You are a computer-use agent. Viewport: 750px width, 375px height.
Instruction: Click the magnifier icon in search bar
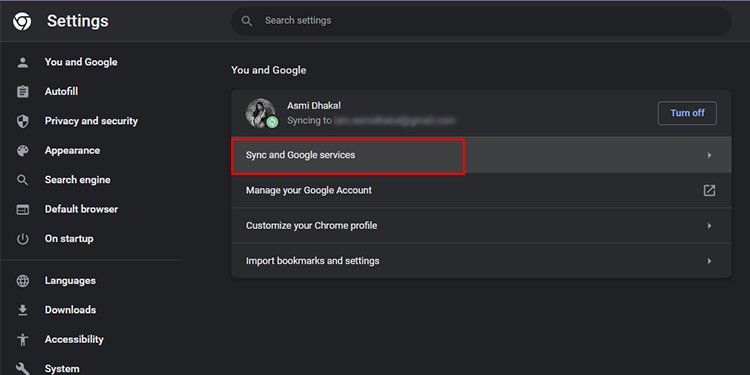tap(247, 21)
